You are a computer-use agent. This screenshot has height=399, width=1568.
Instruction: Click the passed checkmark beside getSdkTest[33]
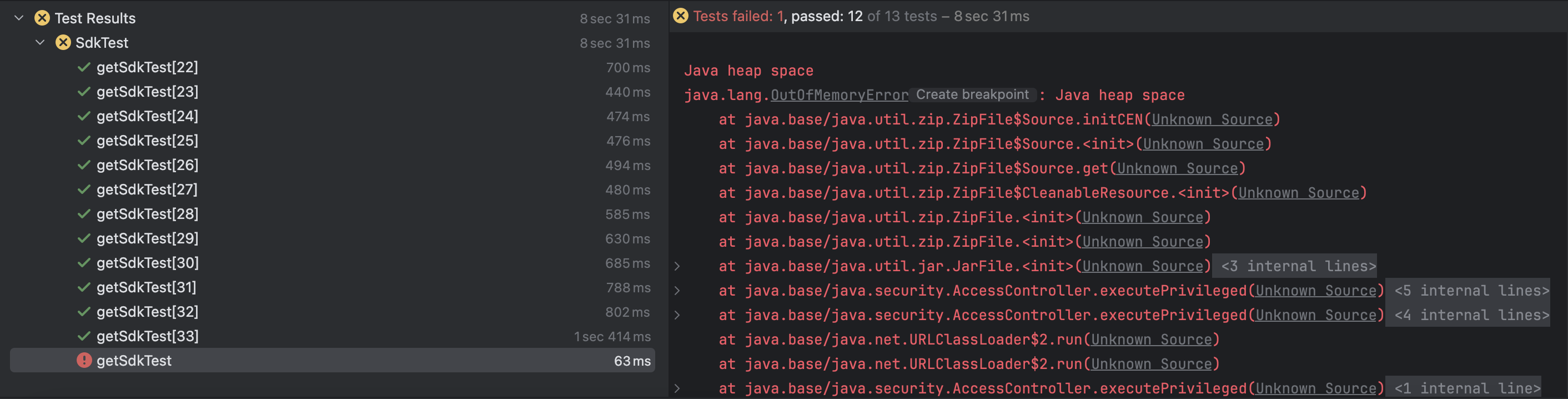[84, 336]
